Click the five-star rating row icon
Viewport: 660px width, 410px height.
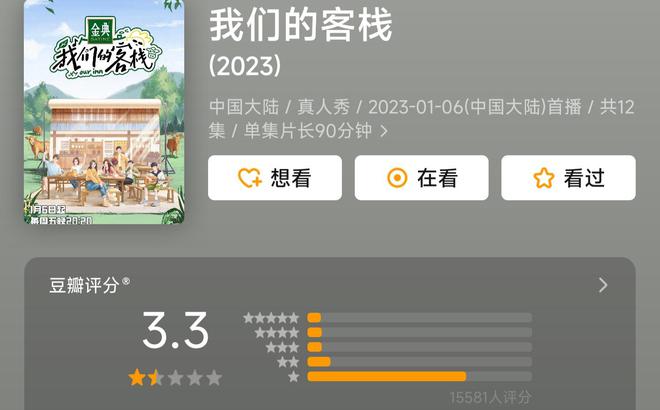[x=271, y=318]
